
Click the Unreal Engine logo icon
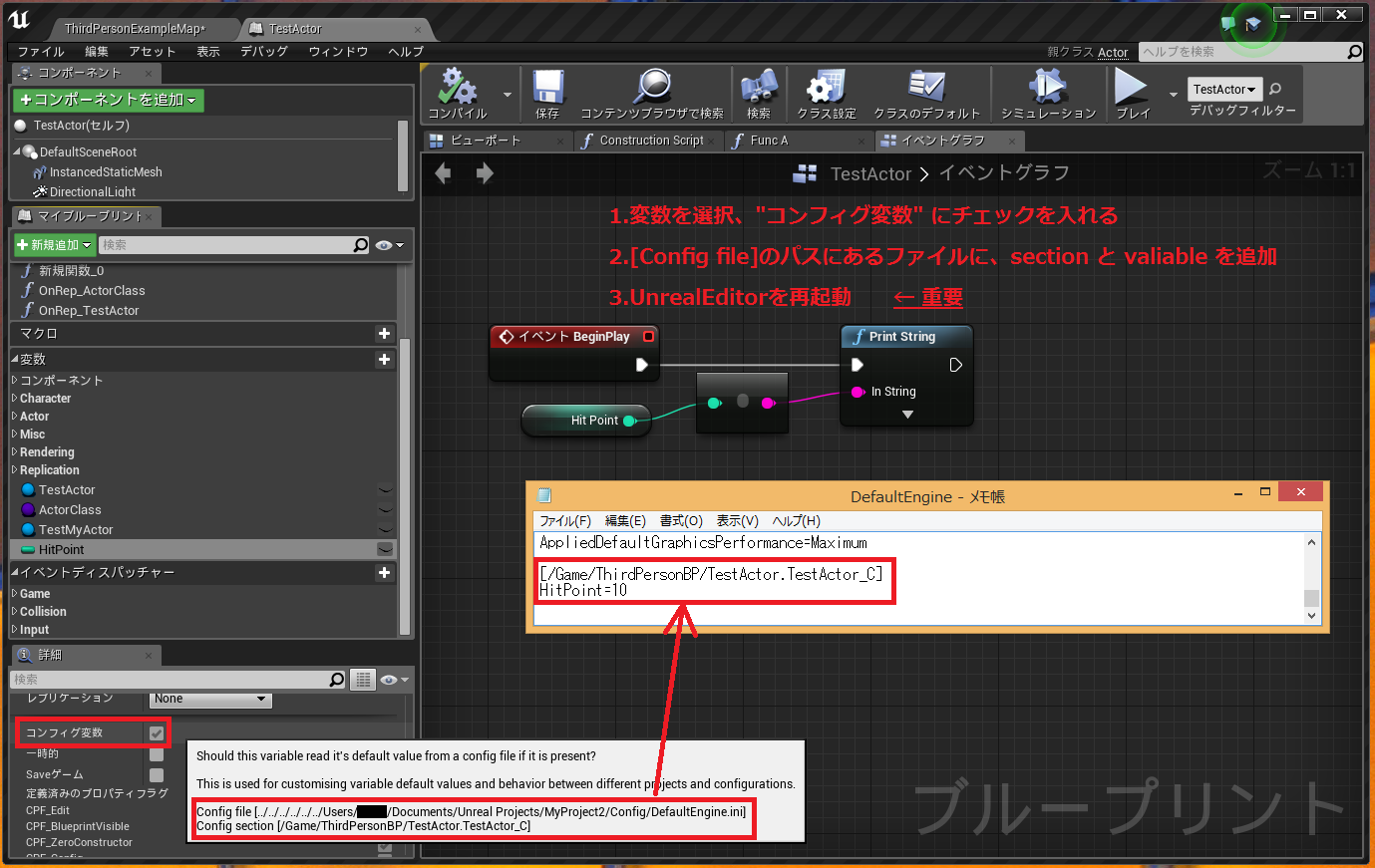(20, 20)
